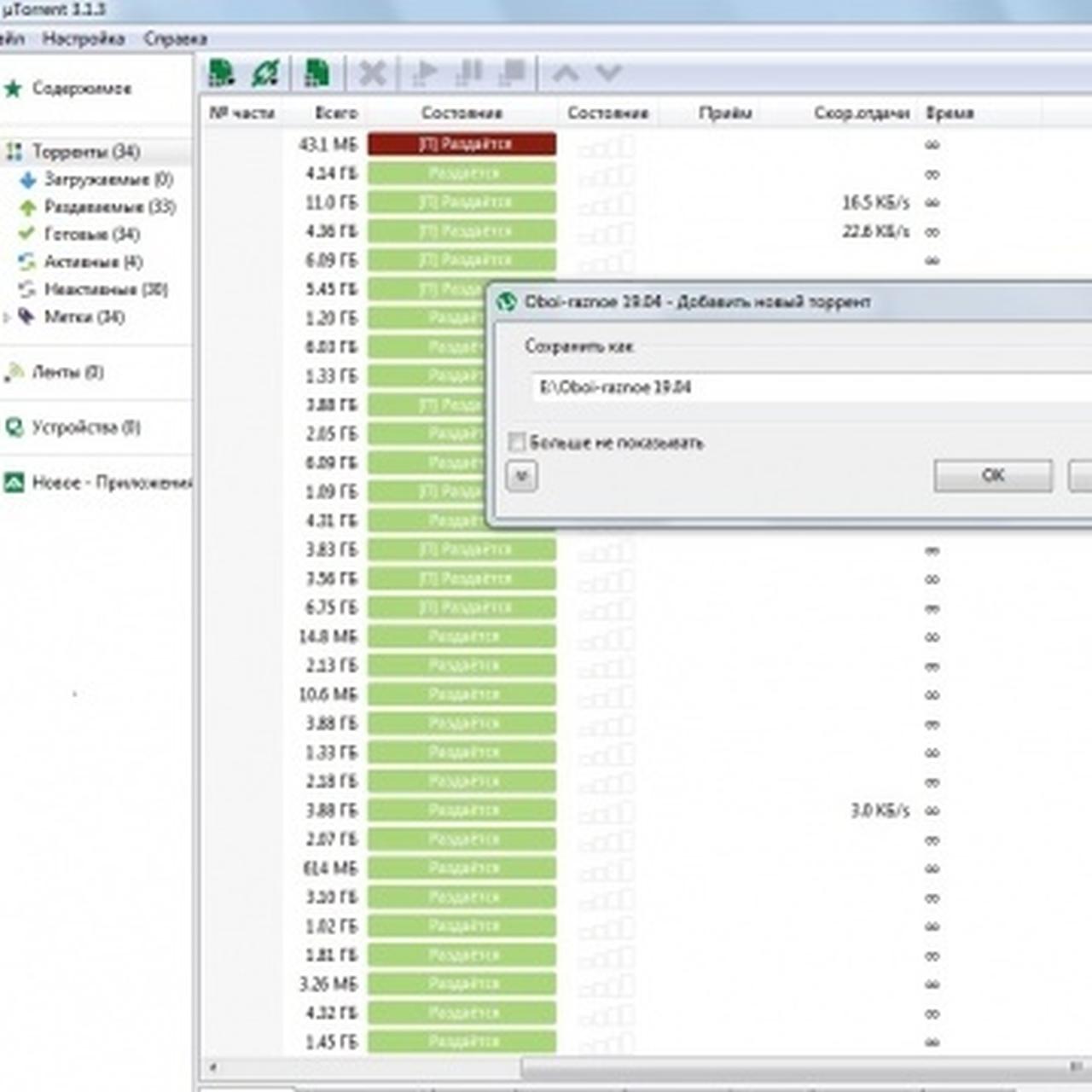Move torrent down in queue arrow
The width and height of the screenshot is (1092, 1092).
pos(608,73)
